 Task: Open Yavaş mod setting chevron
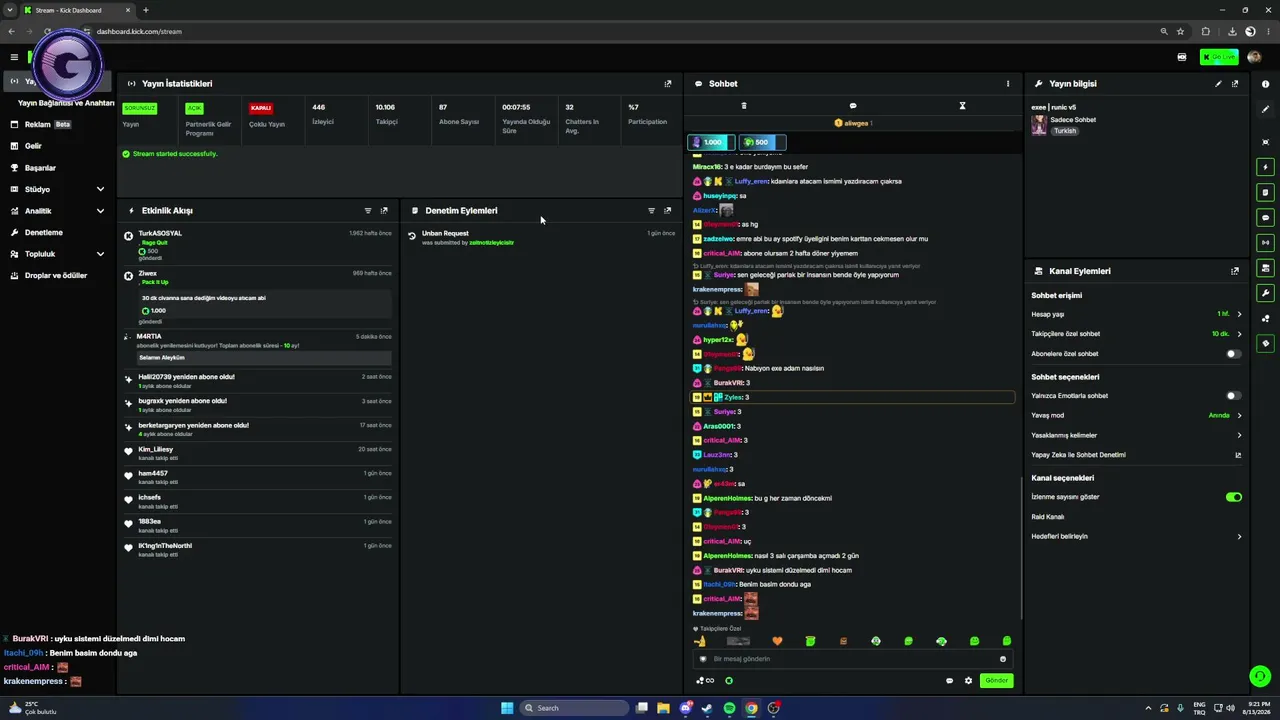click(x=1239, y=415)
